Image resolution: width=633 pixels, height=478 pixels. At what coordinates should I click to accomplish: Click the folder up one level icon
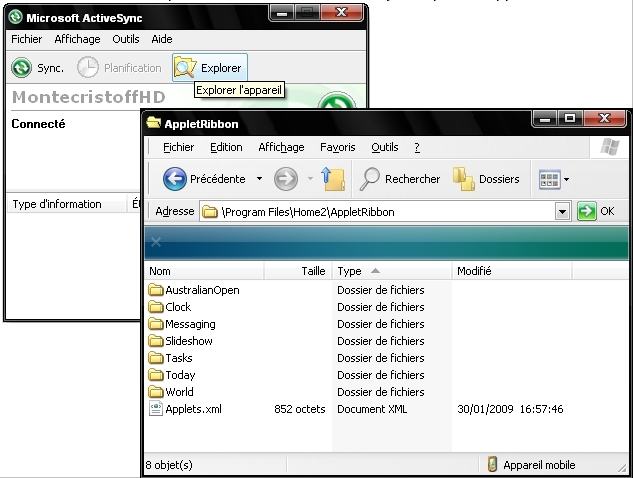coord(334,179)
